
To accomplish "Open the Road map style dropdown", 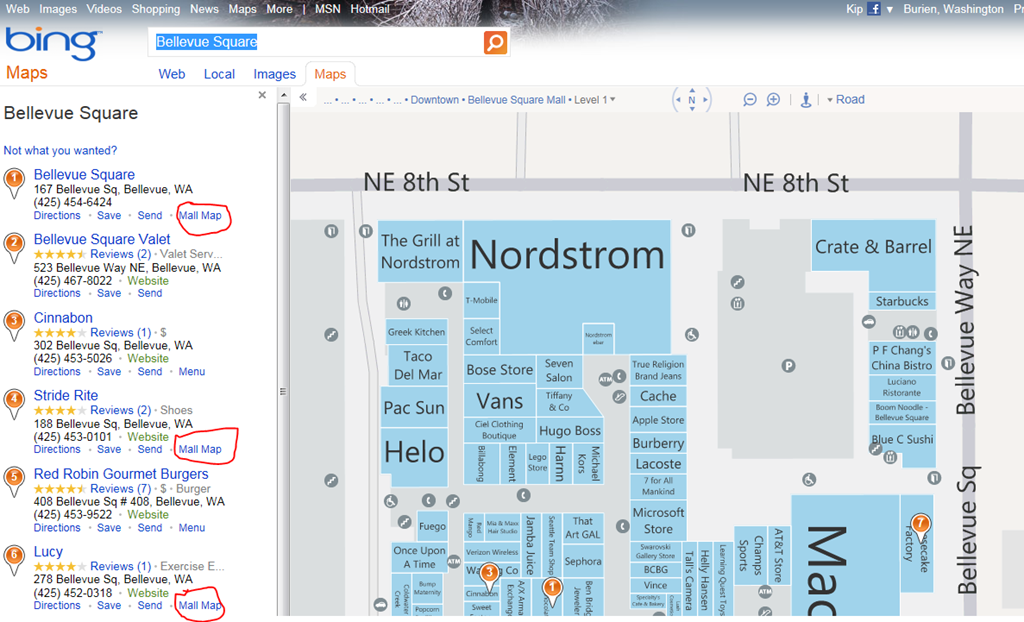I will [x=846, y=100].
